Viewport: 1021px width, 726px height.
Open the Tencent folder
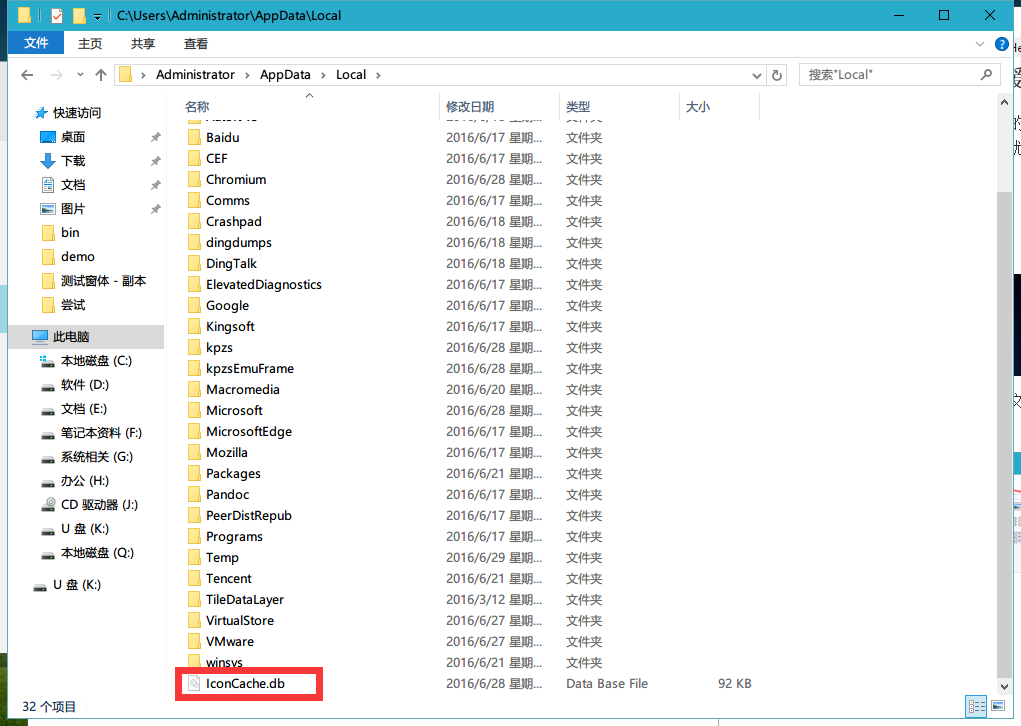229,579
